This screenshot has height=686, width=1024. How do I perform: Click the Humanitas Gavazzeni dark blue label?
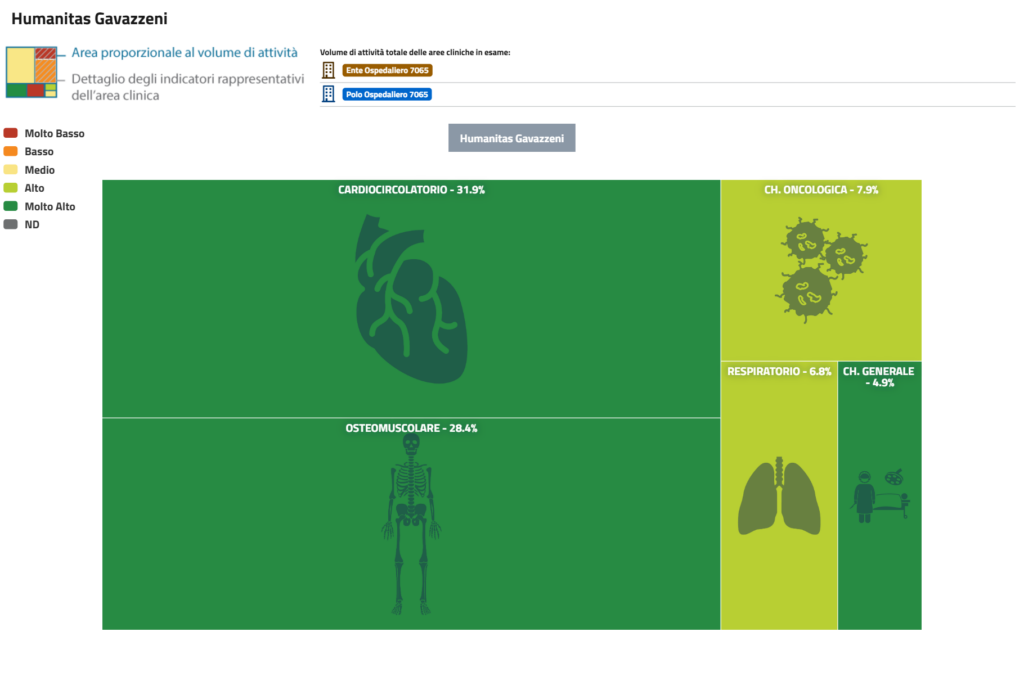(x=511, y=138)
